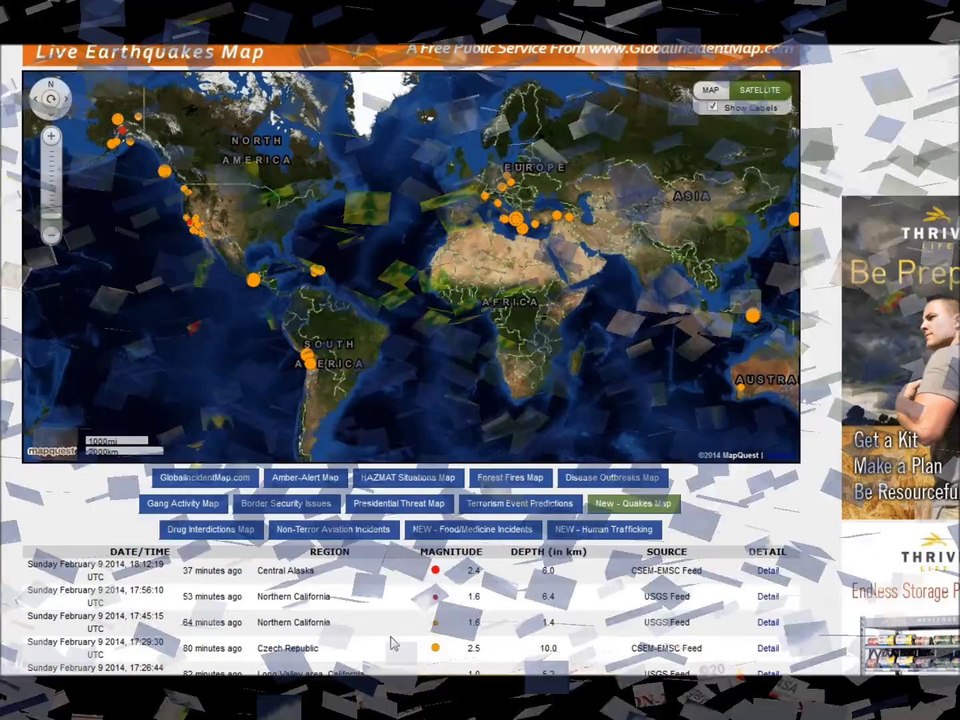Click the Thrive Life 'Be Prepared' advertisement
The image size is (960, 720).
(901, 358)
